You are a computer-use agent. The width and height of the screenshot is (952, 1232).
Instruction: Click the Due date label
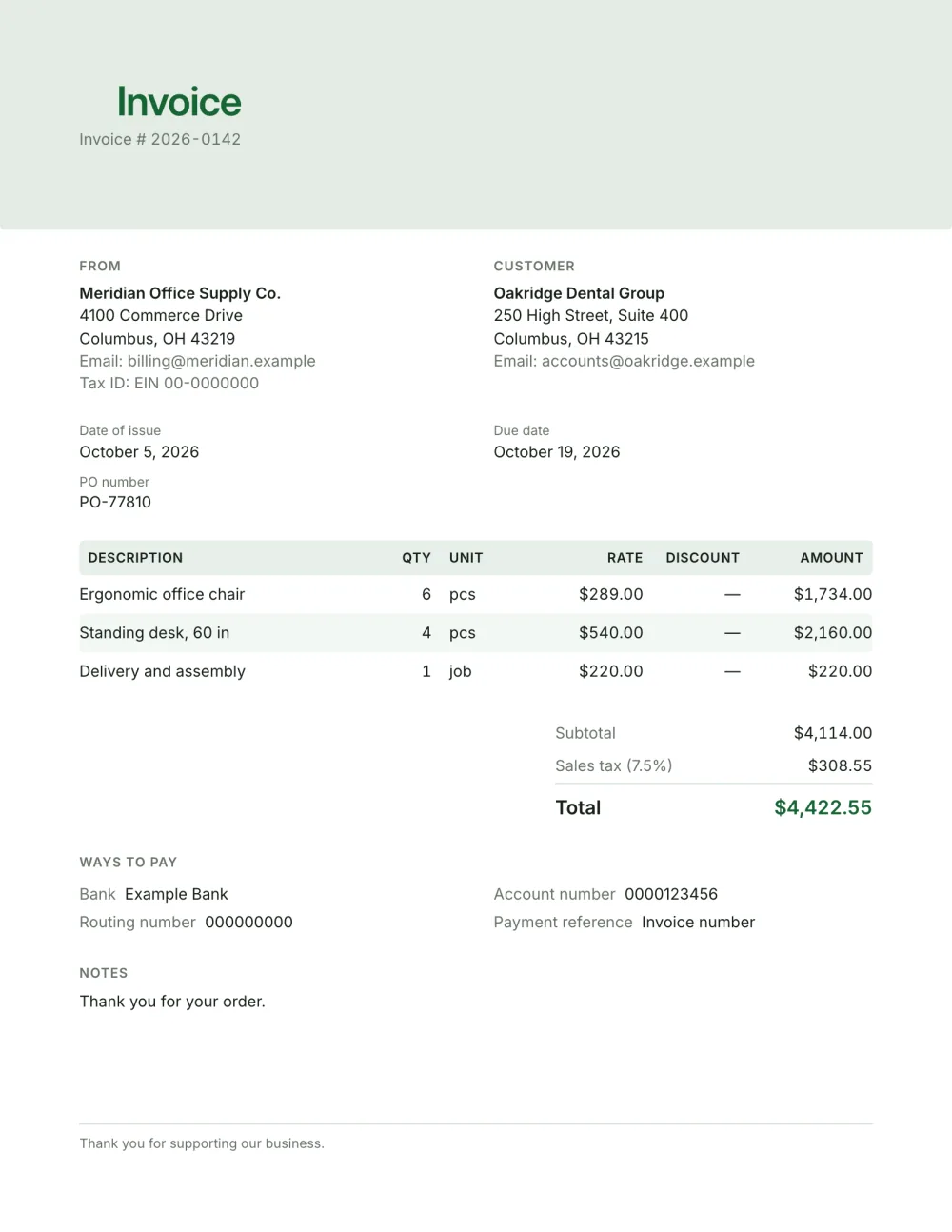521,430
